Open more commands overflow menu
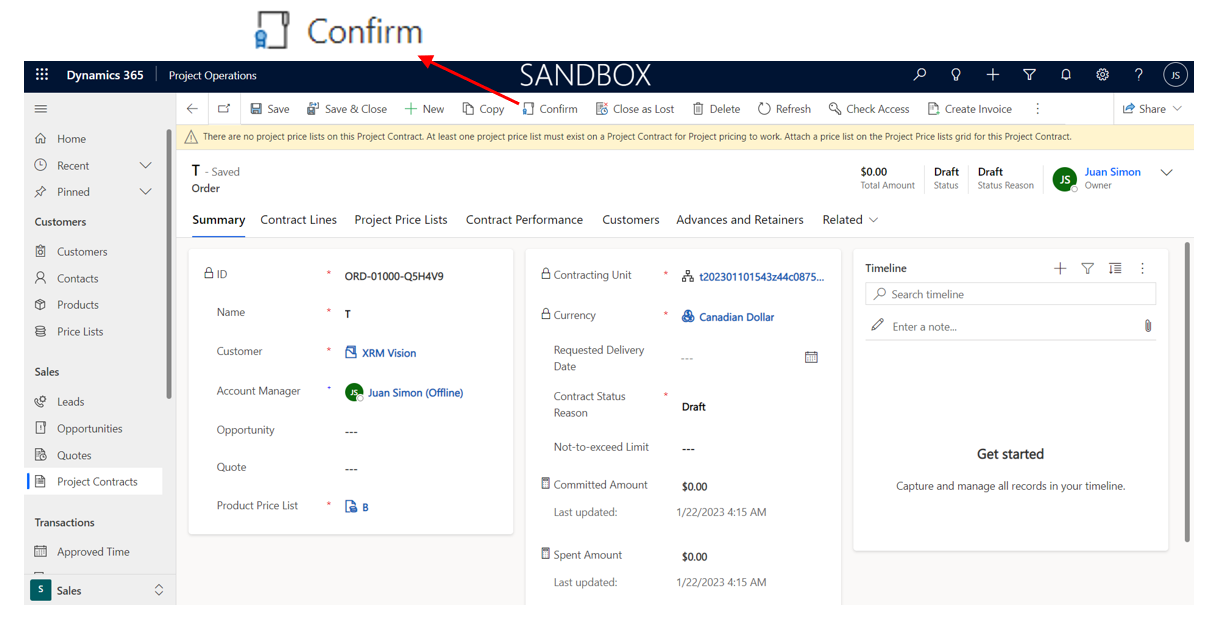The image size is (1217, 622). (1038, 109)
